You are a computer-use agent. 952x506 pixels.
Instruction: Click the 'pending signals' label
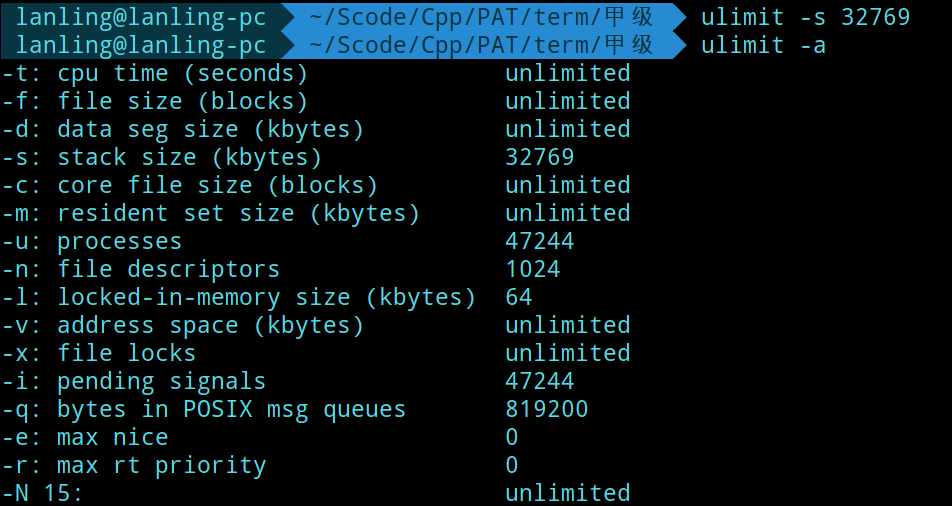(x=161, y=381)
